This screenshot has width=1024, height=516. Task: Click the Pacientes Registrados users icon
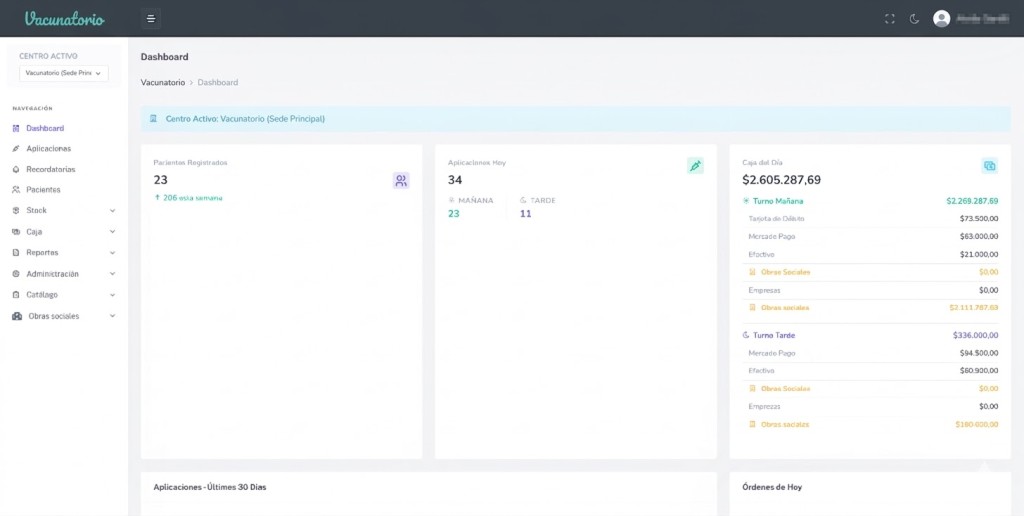point(401,181)
